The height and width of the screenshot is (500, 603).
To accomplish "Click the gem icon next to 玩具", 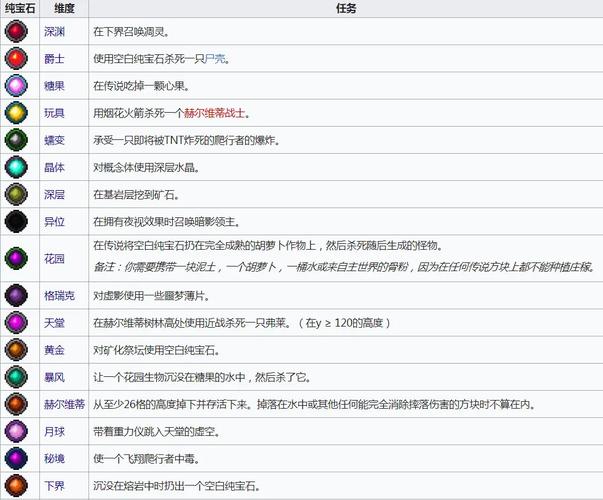I will click(17, 113).
